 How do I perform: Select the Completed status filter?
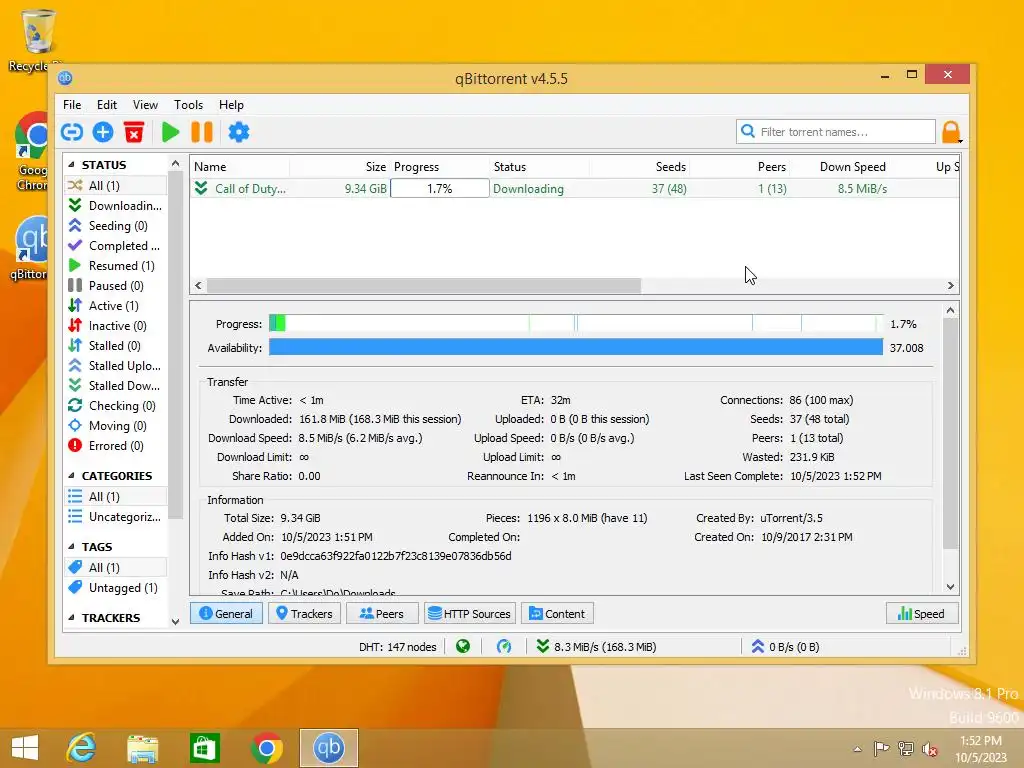coord(116,246)
